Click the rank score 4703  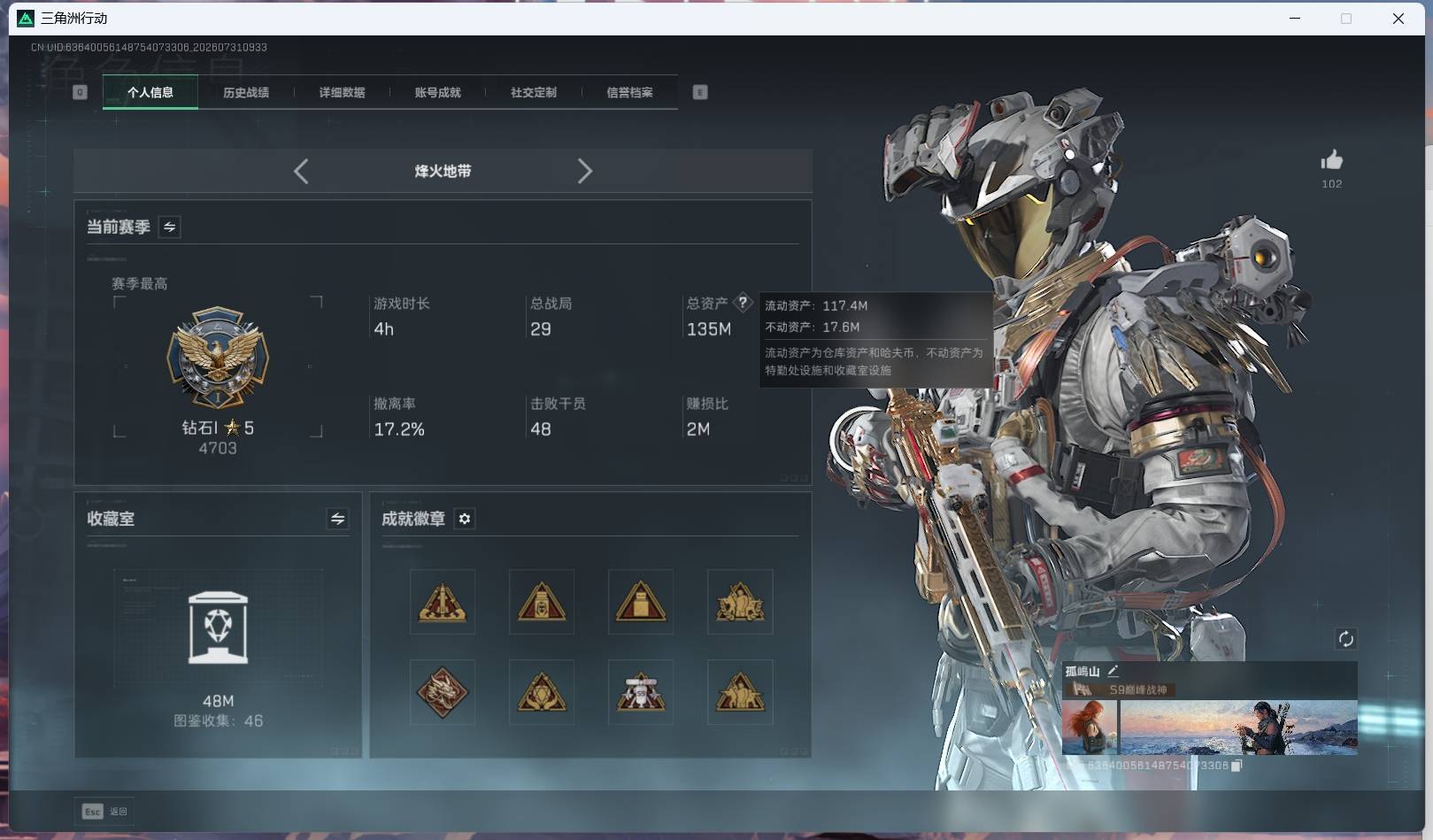click(218, 449)
